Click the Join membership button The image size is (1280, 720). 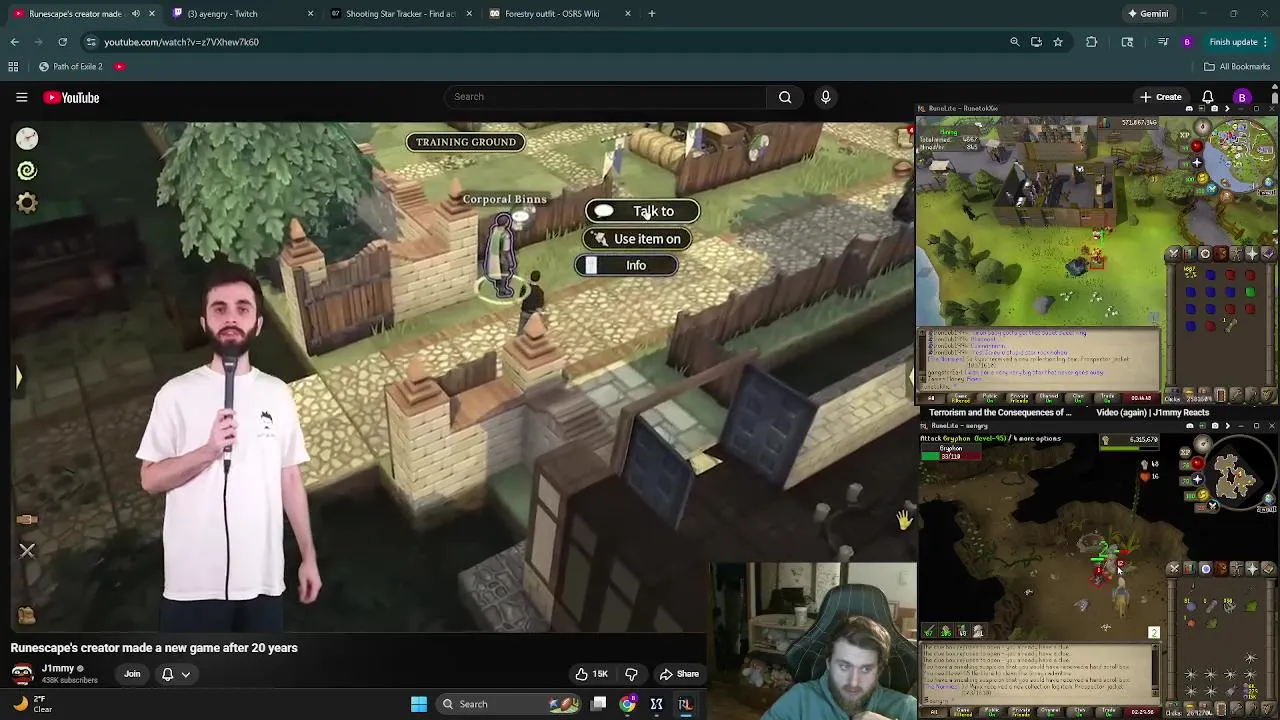click(132, 674)
